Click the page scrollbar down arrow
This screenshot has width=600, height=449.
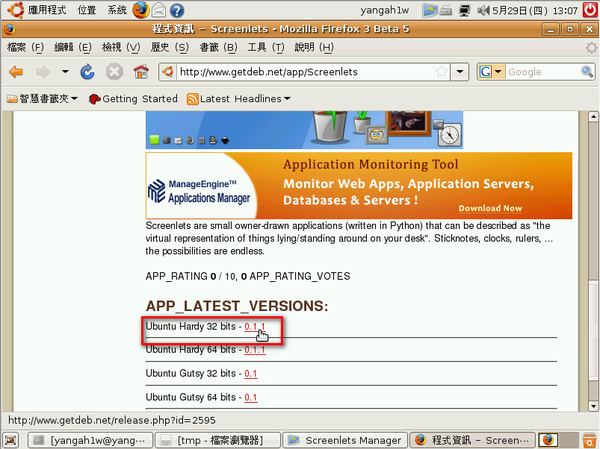593,406
